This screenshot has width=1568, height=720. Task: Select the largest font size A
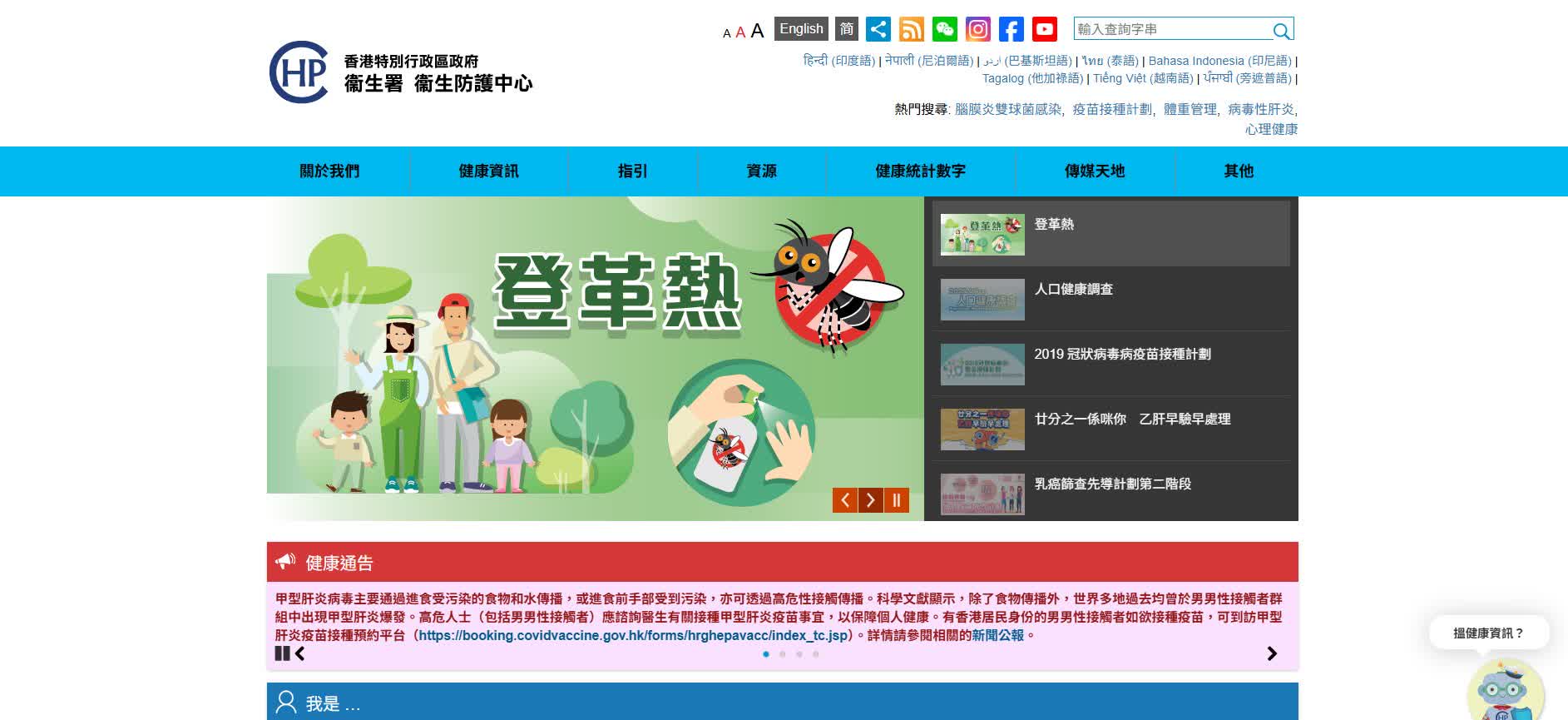pos(757,31)
